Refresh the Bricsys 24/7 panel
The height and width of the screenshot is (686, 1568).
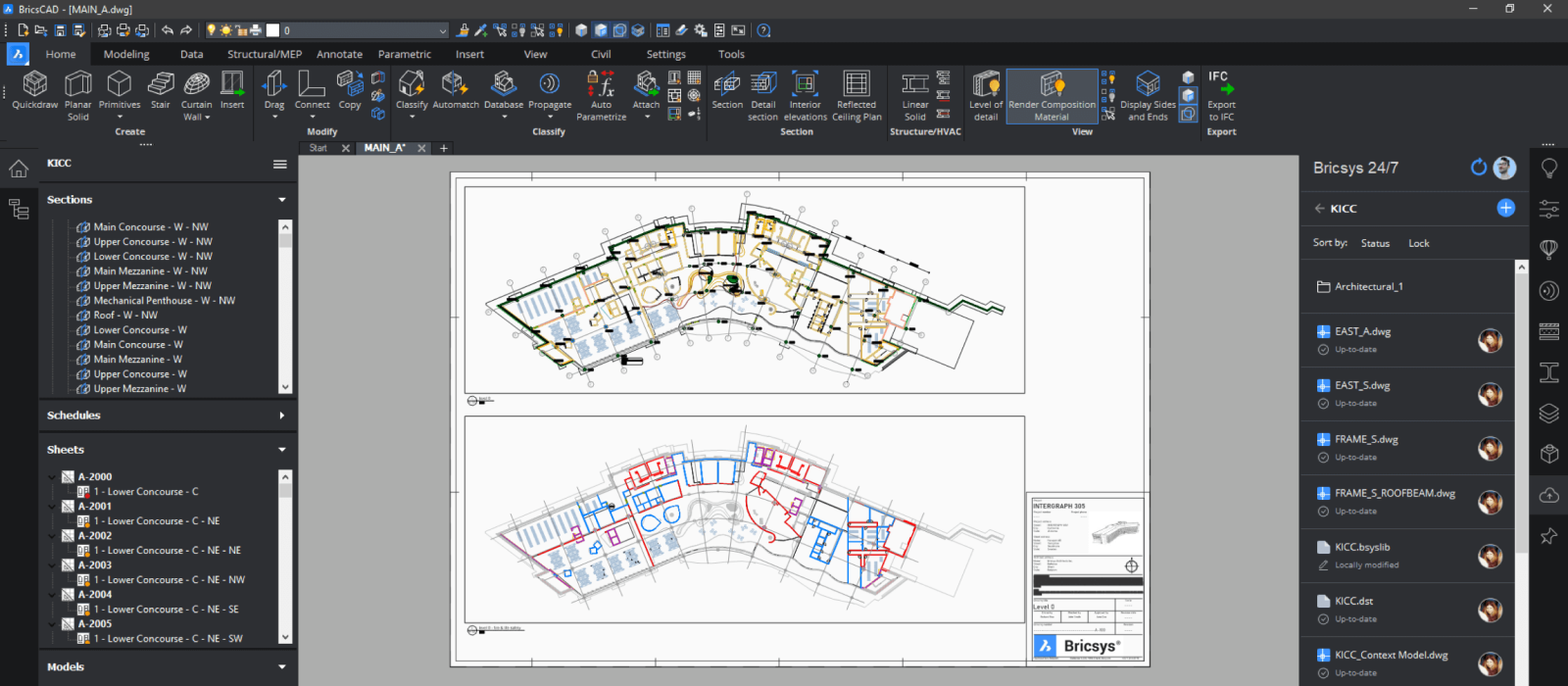1479,168
